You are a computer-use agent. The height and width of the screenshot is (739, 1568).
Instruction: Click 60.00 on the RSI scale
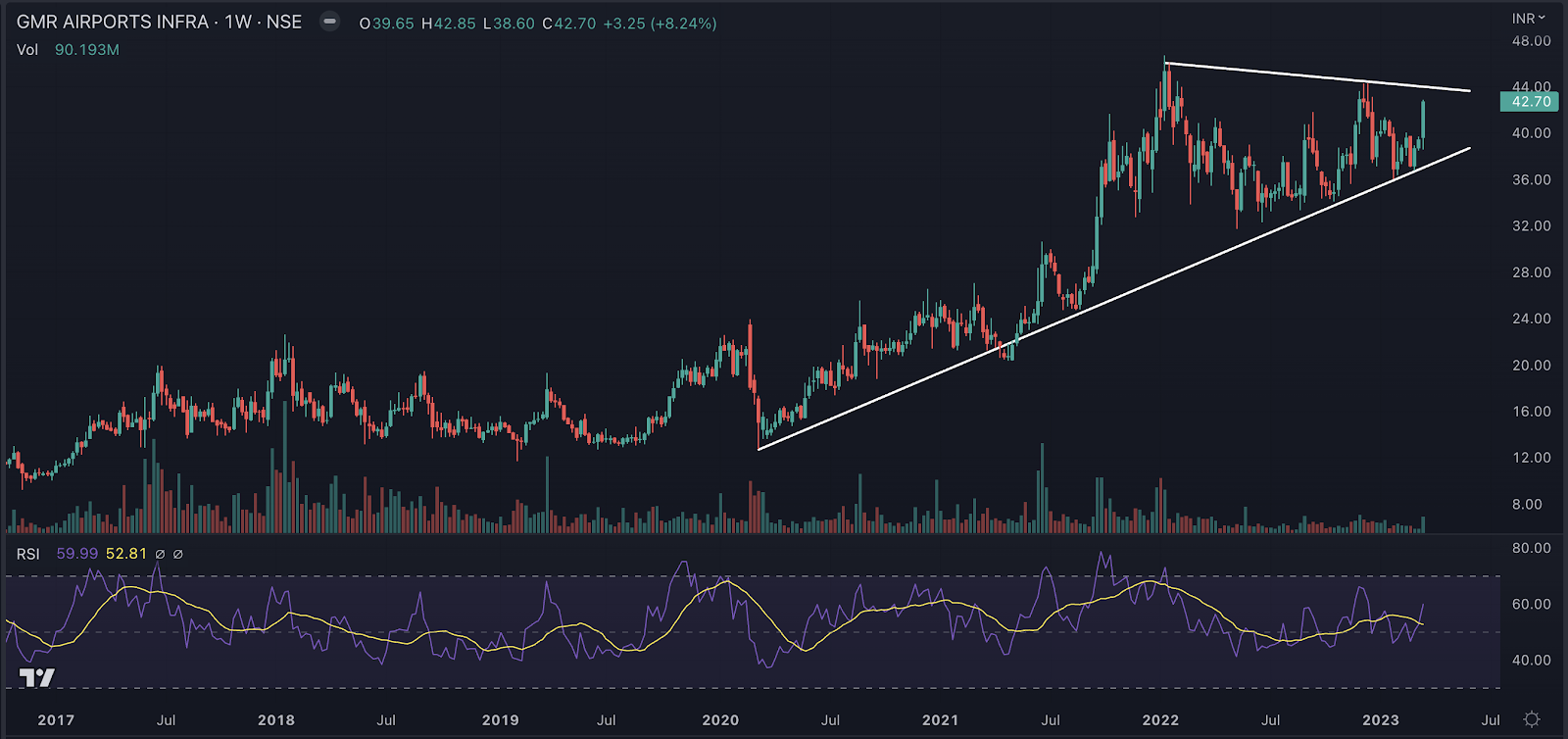coord(1531,605)
